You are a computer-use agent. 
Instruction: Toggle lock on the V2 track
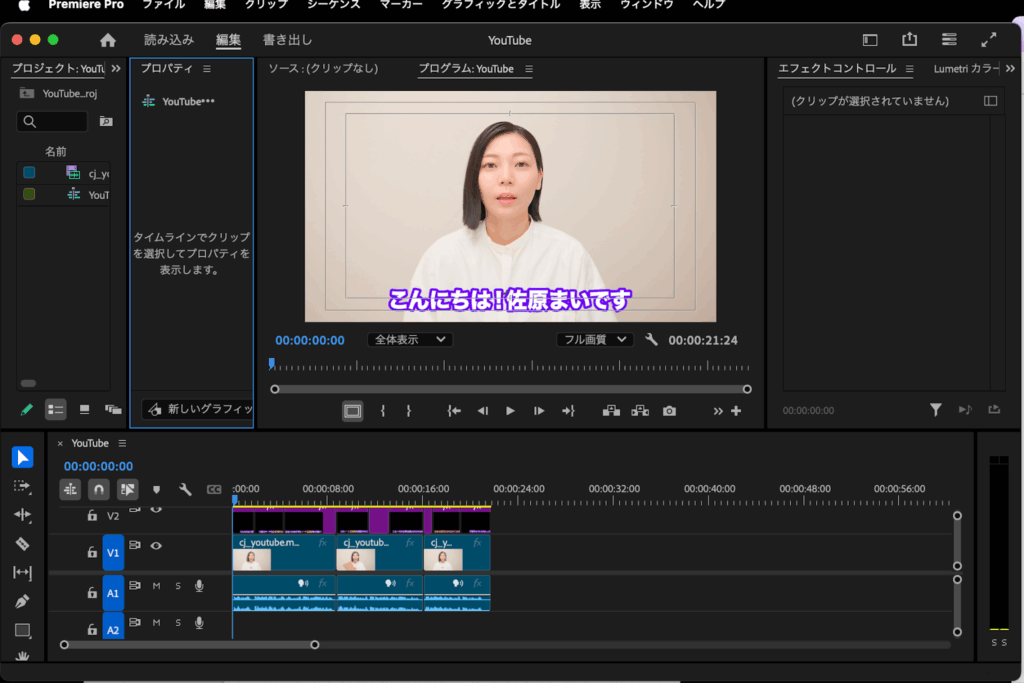(92, 516)
